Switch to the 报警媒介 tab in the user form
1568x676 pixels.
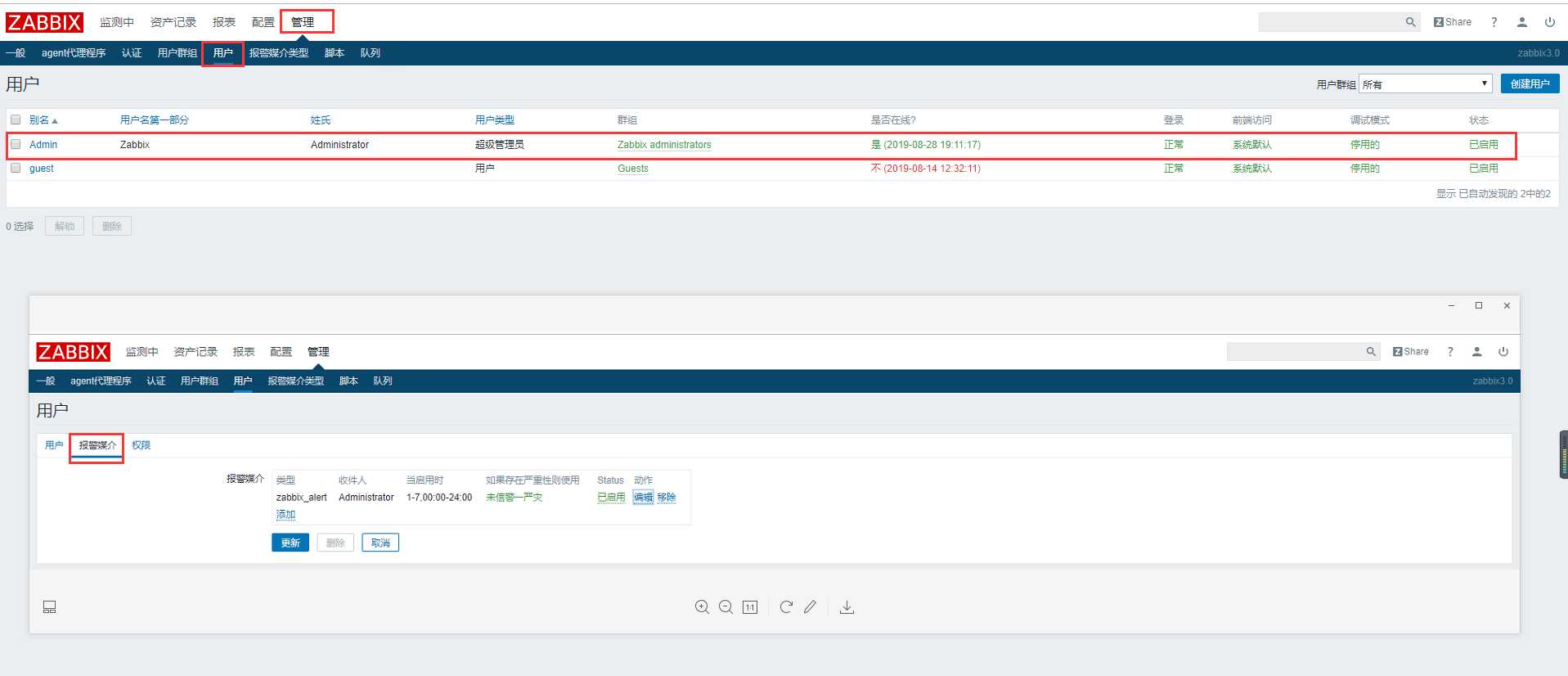[x=97, y=445]
